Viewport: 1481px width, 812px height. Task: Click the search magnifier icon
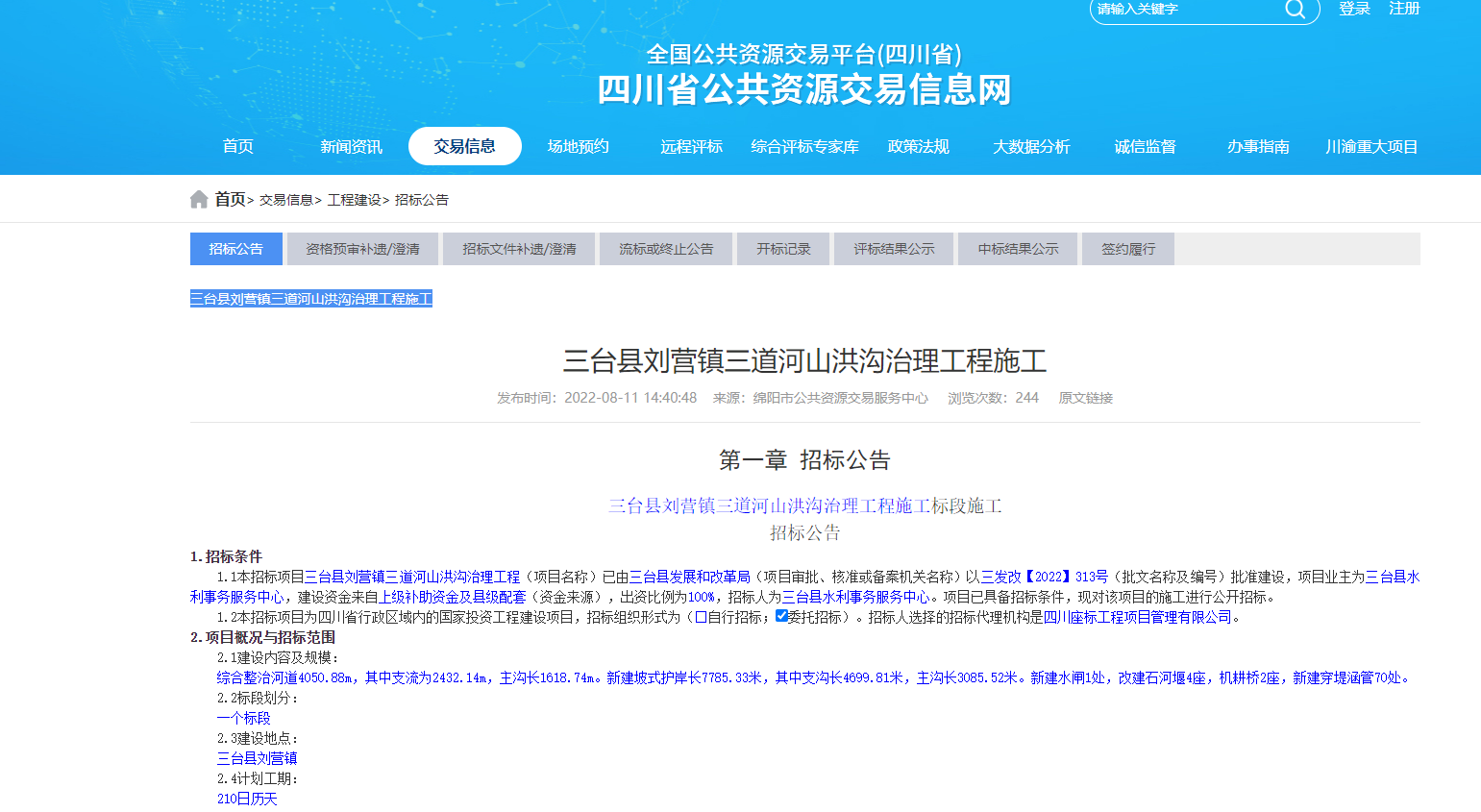[x=1295, y=9]
